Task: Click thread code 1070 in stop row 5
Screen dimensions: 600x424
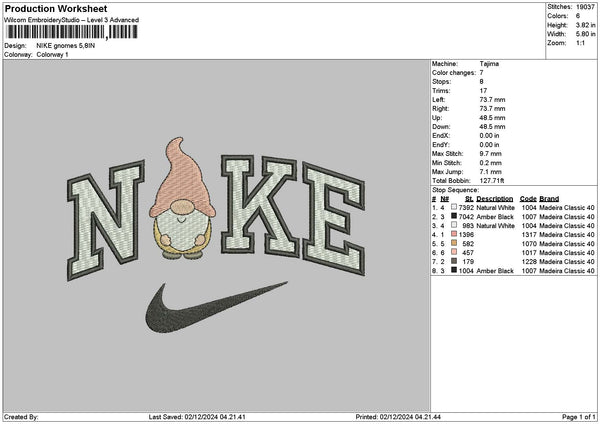Action: click(529, 244)
